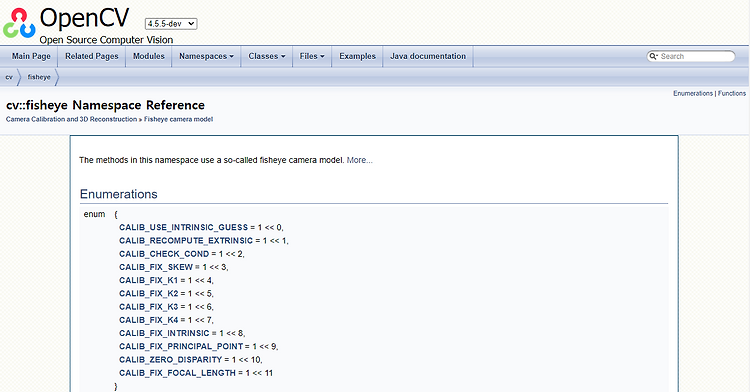
Task: Open CALIB_FIX_K4 enum link
Action: coord(148,320)
